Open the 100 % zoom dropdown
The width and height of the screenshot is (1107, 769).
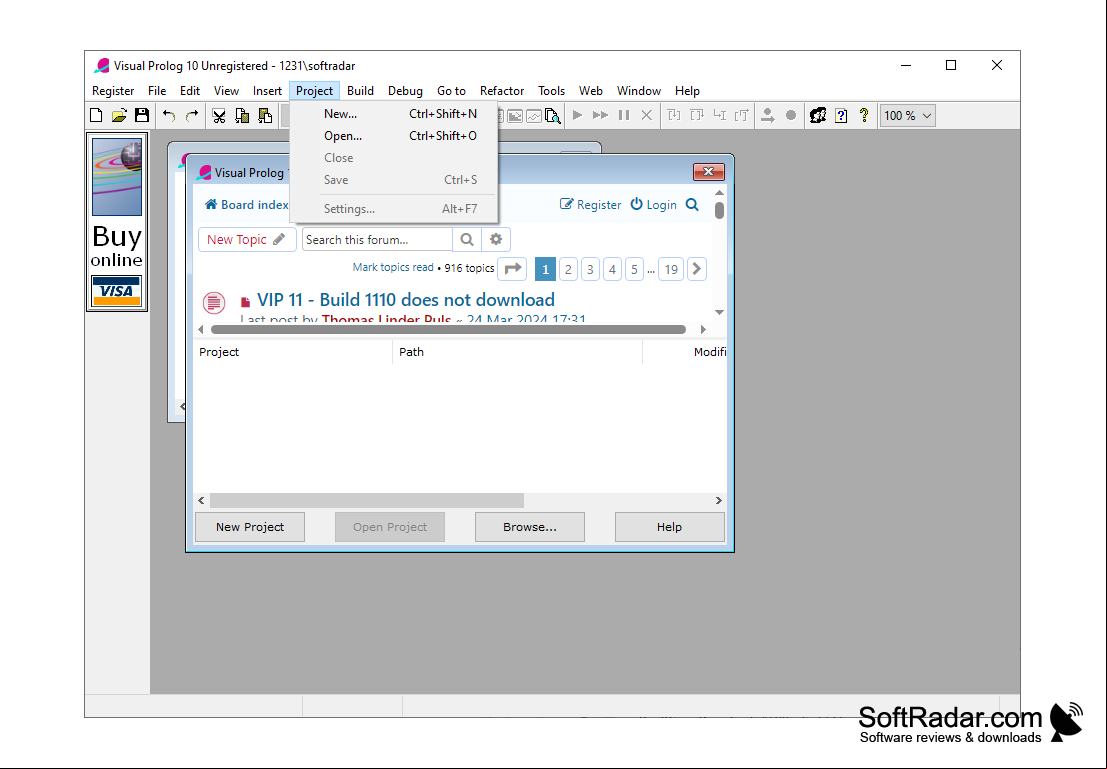[x=908, y=115]
